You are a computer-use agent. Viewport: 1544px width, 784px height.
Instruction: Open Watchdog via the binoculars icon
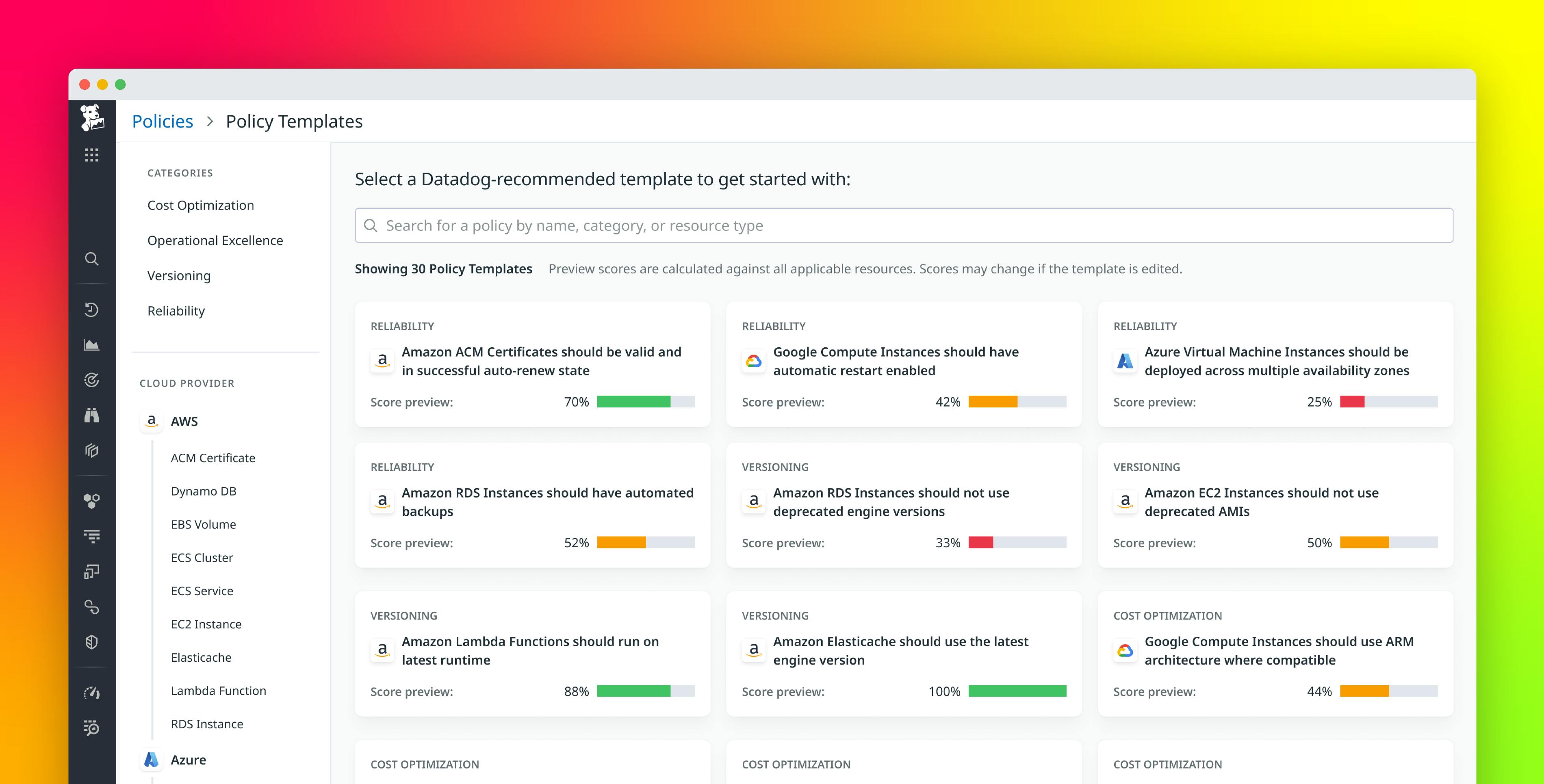tap(92, 416)
